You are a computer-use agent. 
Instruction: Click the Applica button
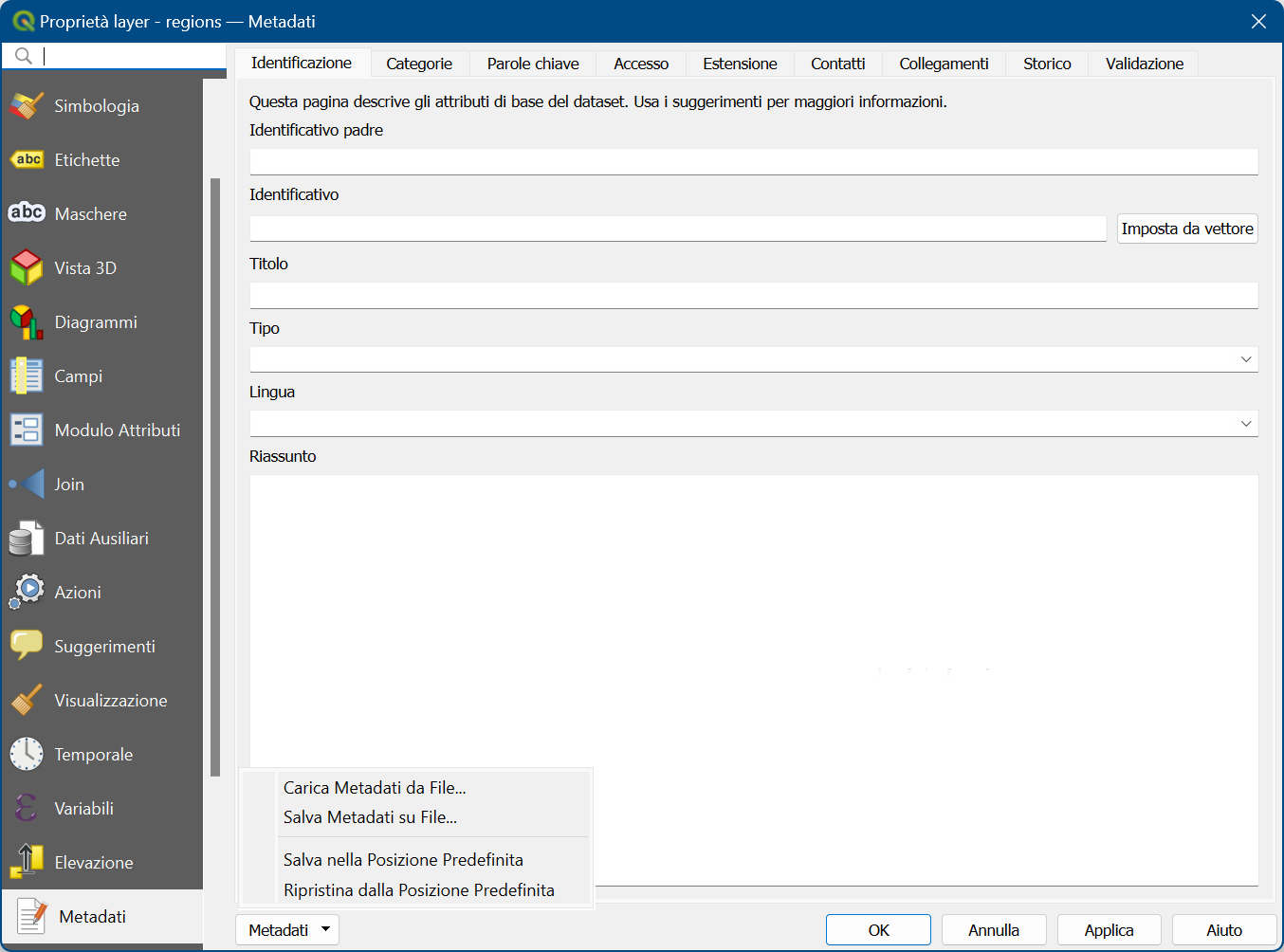point(1110,930)
